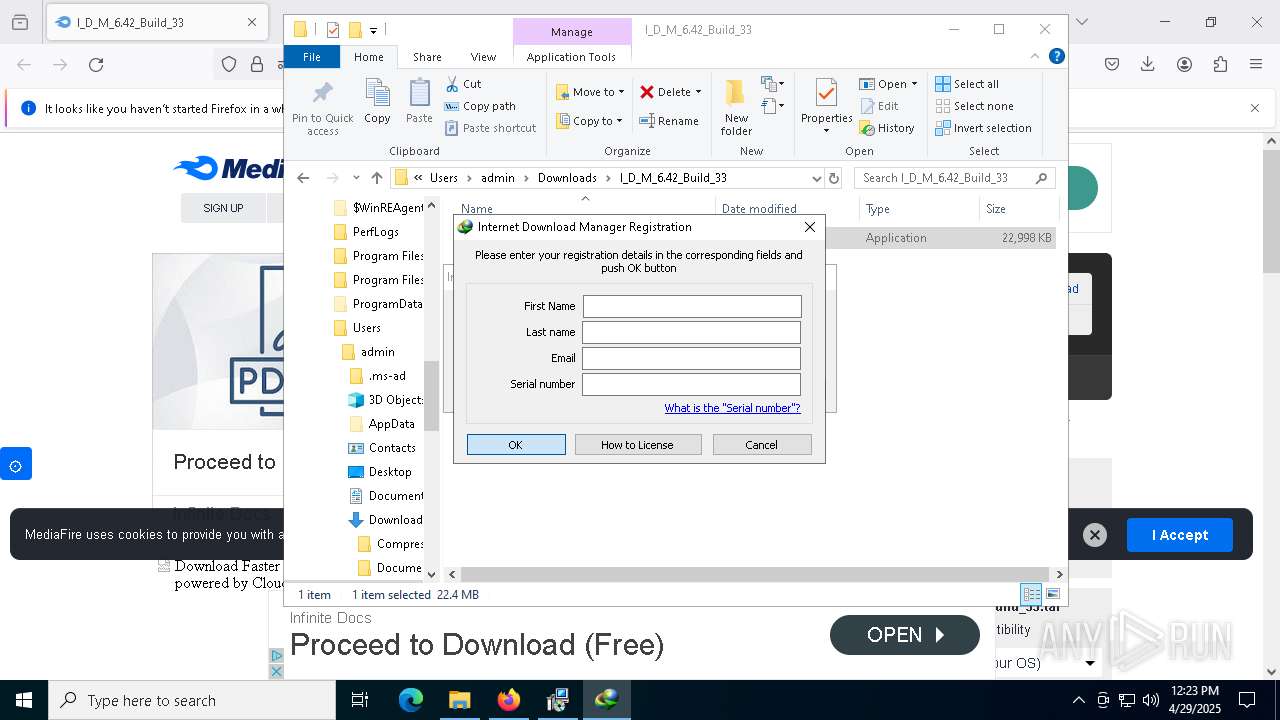This screenshot has height=720, width=1280.
Task: Click Select all in Select group
Action: 966,84
